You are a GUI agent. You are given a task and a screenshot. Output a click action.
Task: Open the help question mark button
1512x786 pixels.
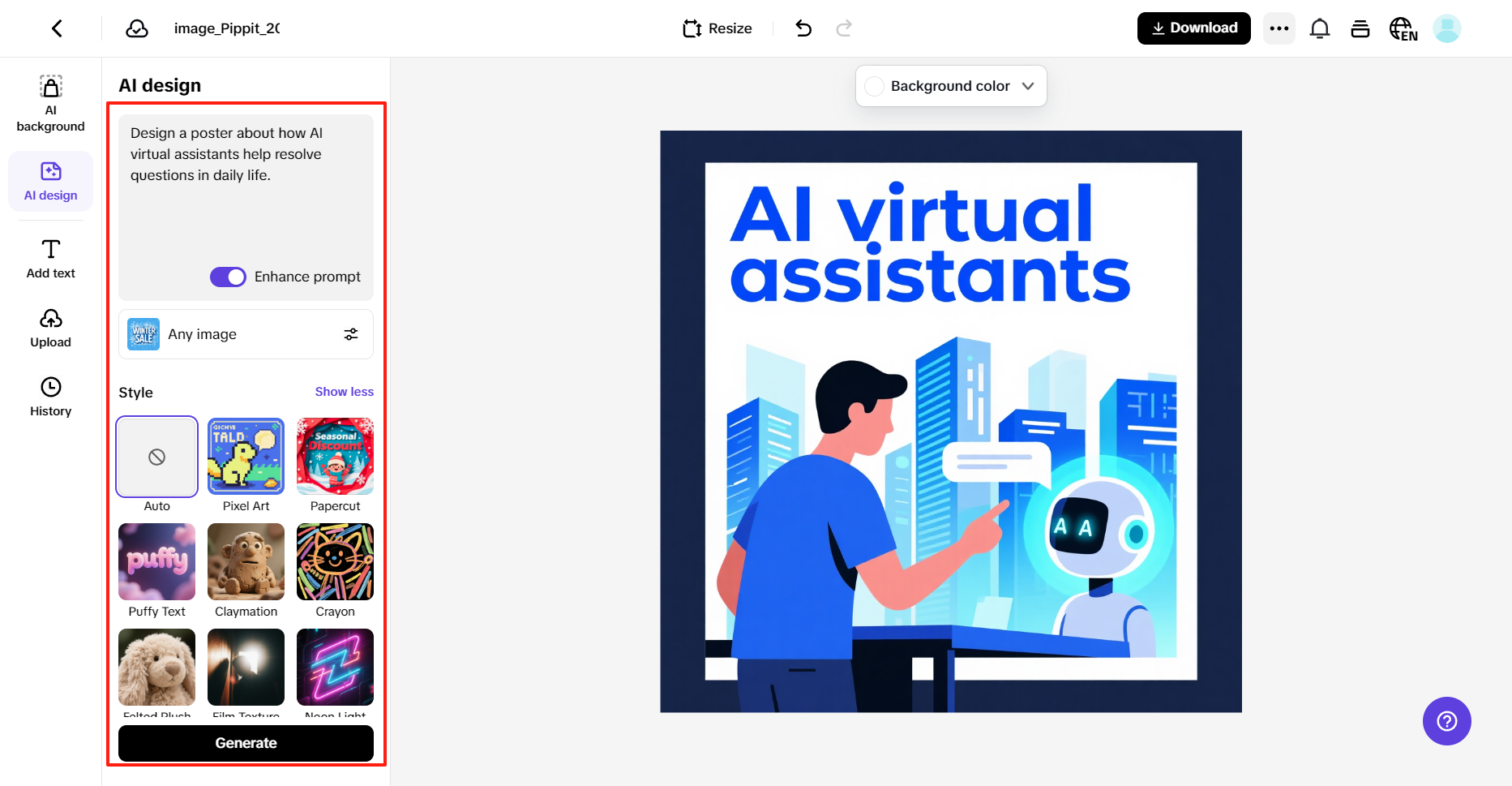(x=1447, y=721)
